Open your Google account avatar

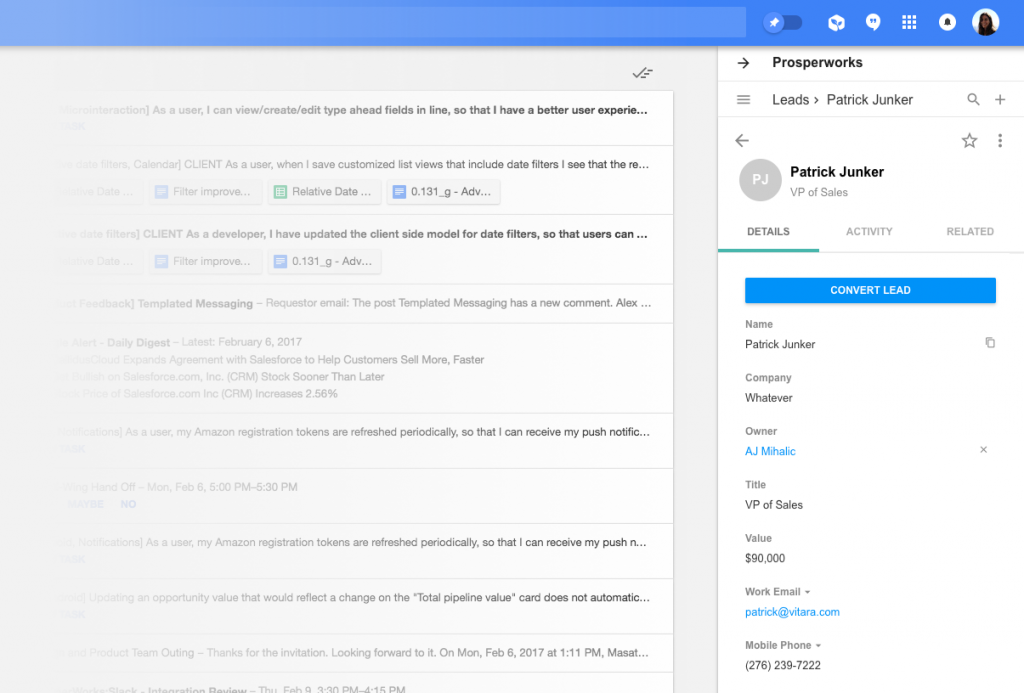click(x=985, y=21)
